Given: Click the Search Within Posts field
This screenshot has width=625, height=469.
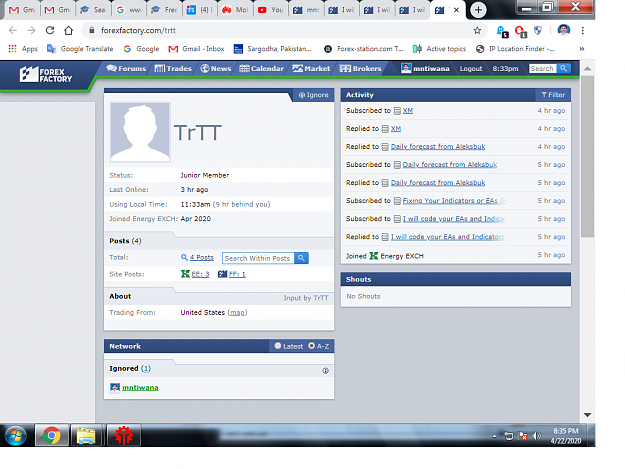Looking at the screenshot, I should 258,258.
